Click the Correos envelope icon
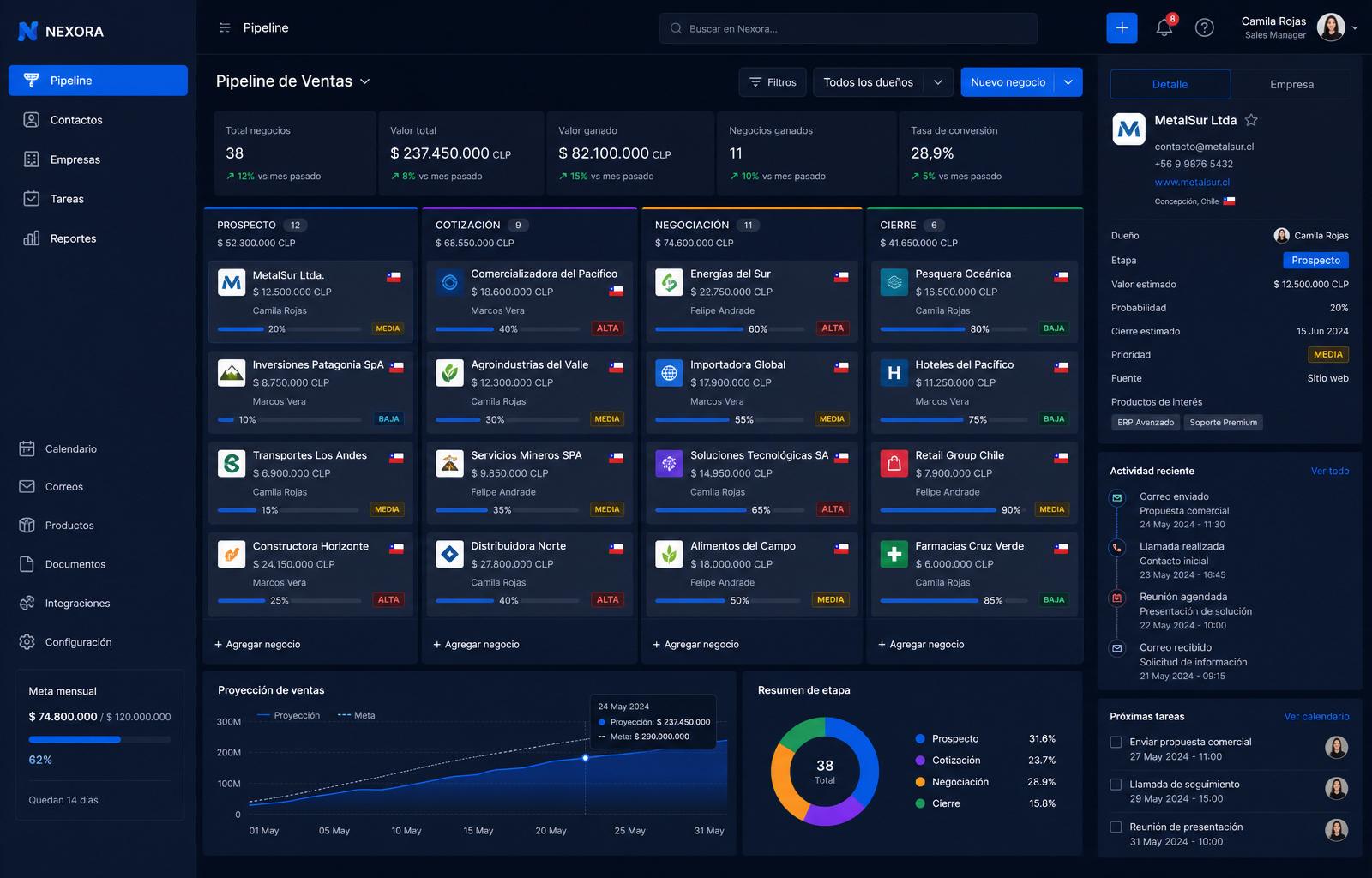The height and width of the screenshot is (878, 1372). click(x=27, y=486)
